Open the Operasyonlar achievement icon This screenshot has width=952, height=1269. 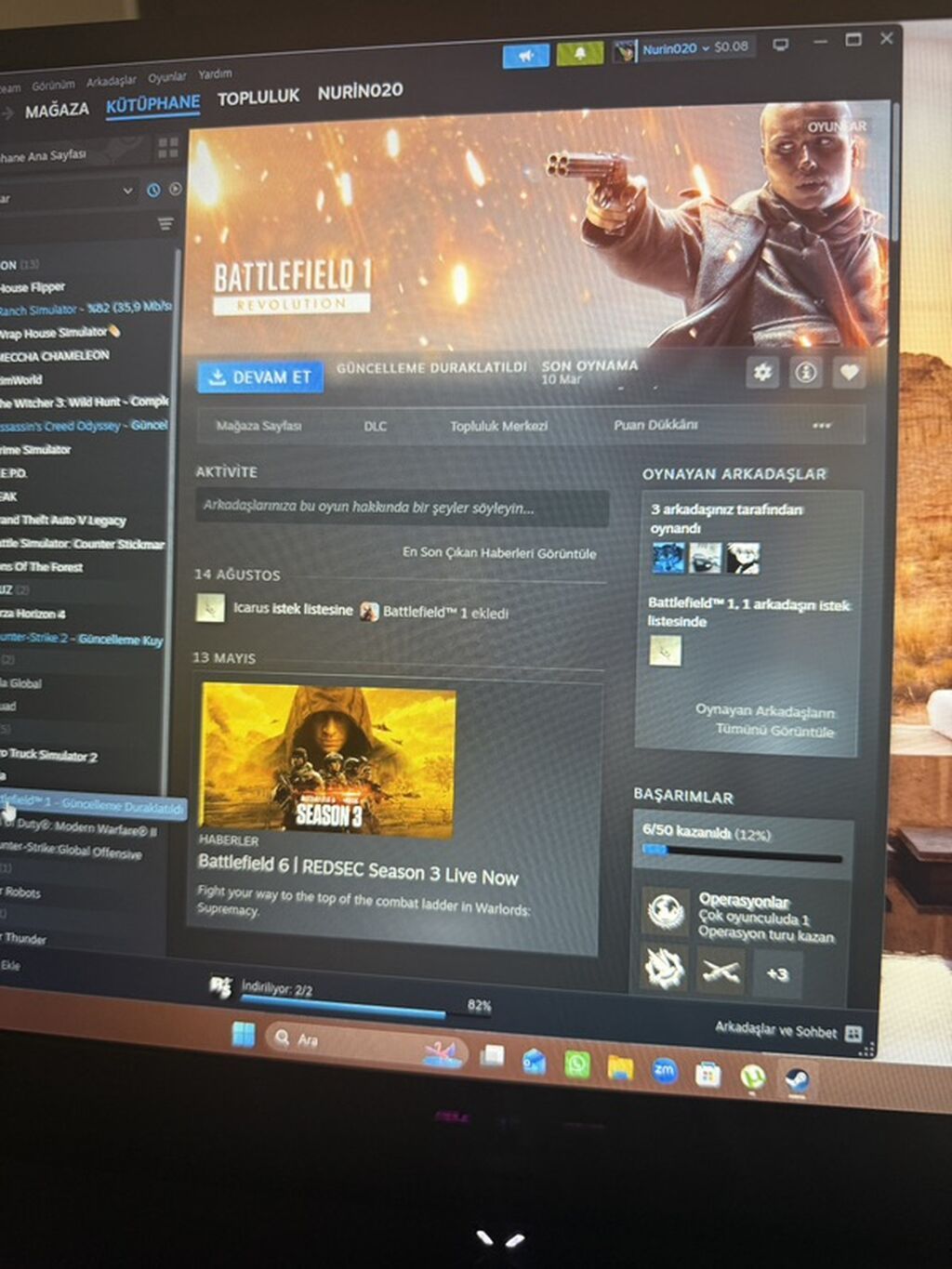click(666, 911)
